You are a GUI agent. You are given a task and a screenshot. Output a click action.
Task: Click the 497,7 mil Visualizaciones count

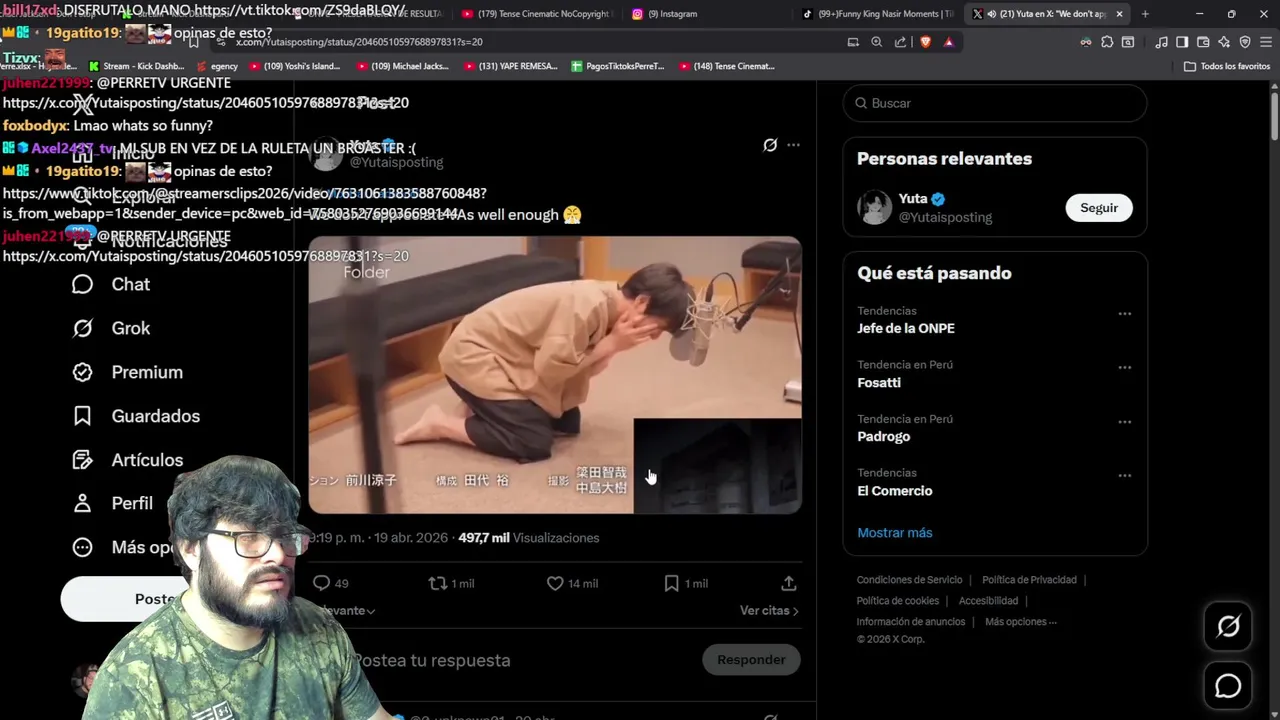(x=528, y=538)
